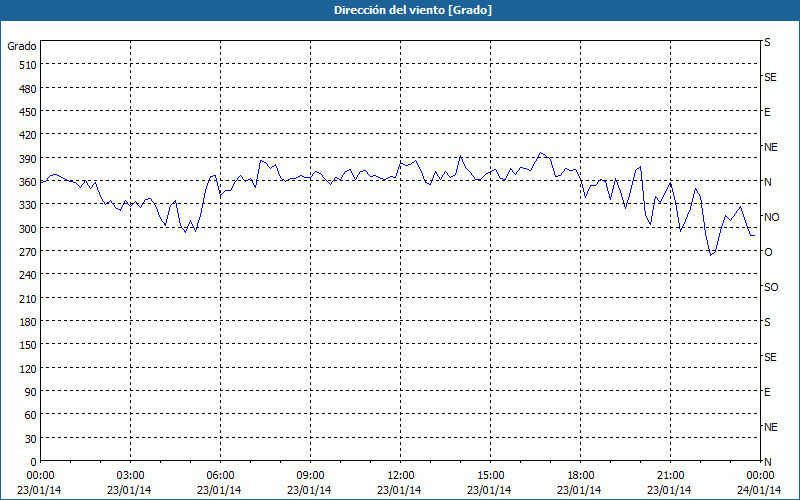Select the 510 value on the y-axis
Viewport: 800px width, 500px height.
coord(28,65)
